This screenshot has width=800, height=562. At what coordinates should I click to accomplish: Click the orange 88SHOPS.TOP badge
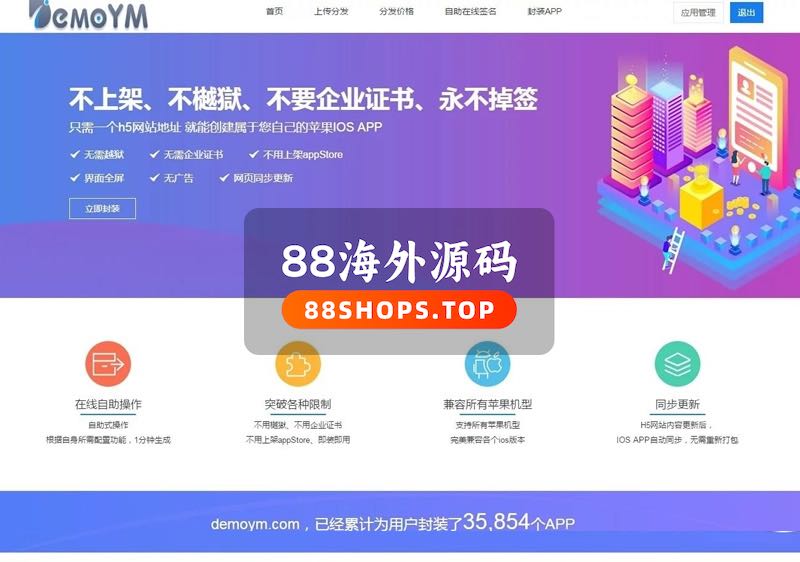tap(399, 310)
